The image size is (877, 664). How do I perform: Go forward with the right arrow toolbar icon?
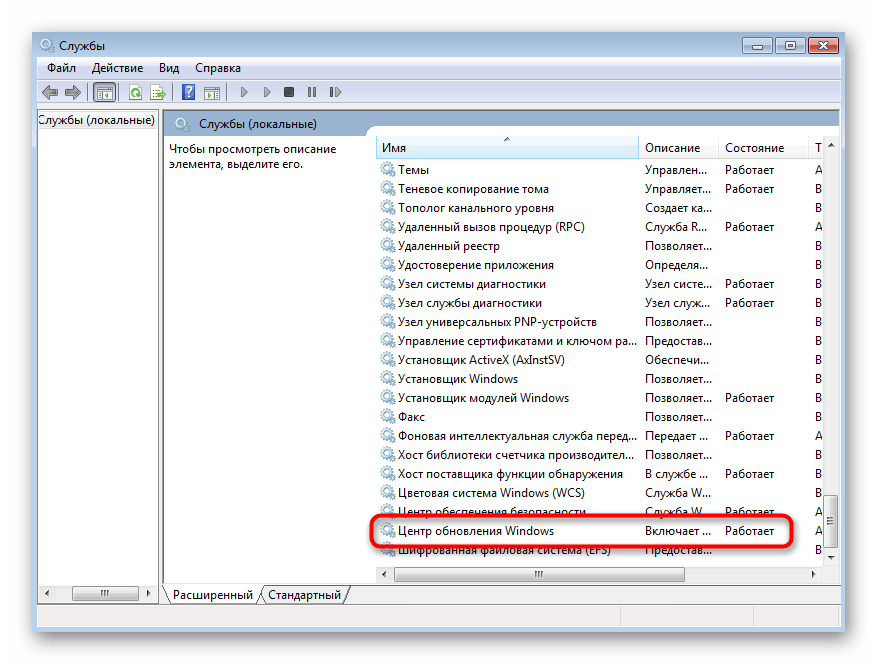73,92
